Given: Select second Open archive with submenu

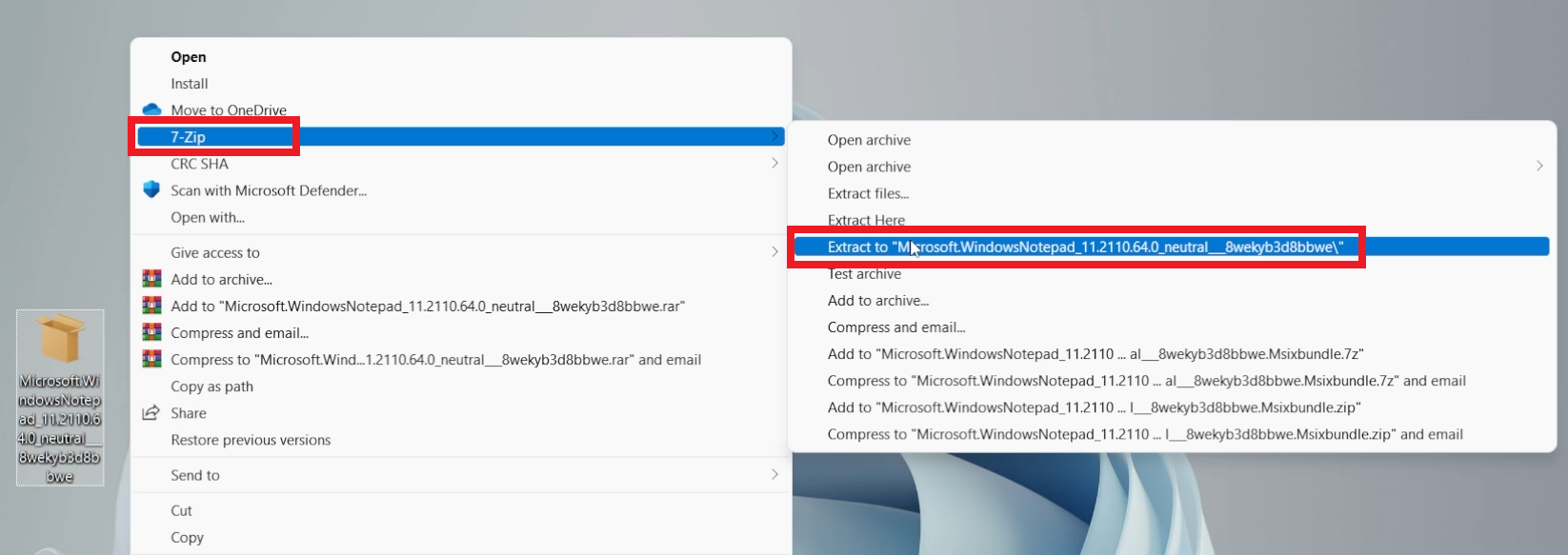Looking at the screenshot, I should coord(869,167).
